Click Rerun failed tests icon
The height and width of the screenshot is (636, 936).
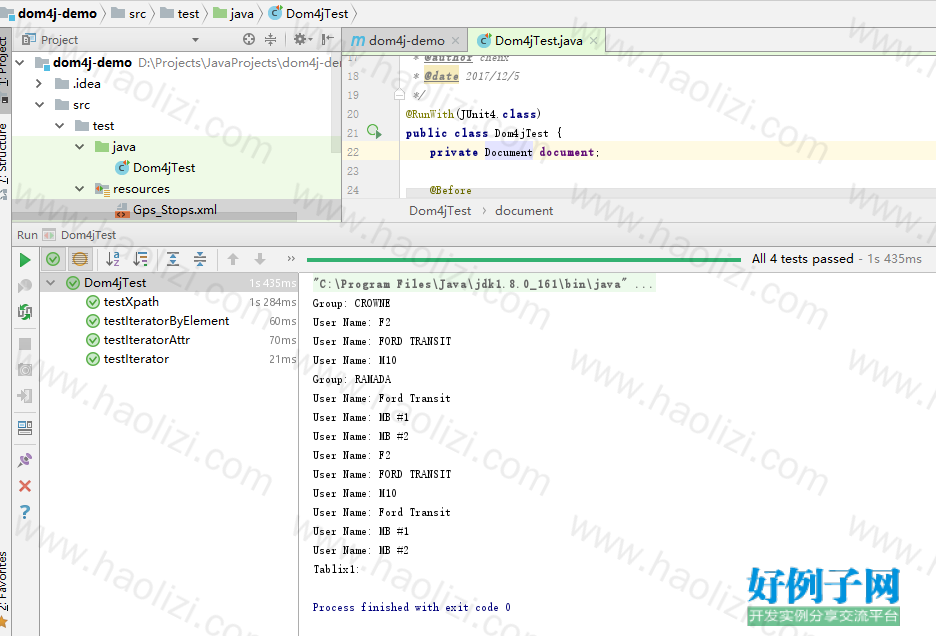point(24,286)
